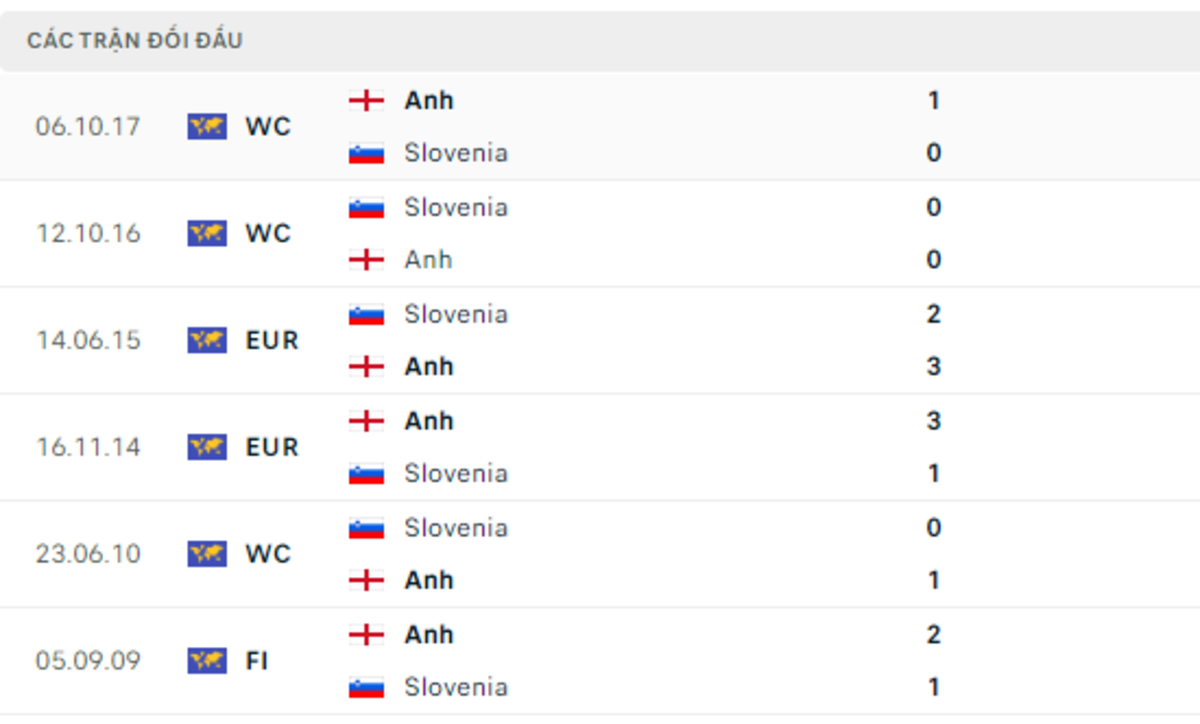Select the WC label of the 06.10.17 match
Image resolution: width=1200 pixels, height=724 pixels.
click(268, 127)
